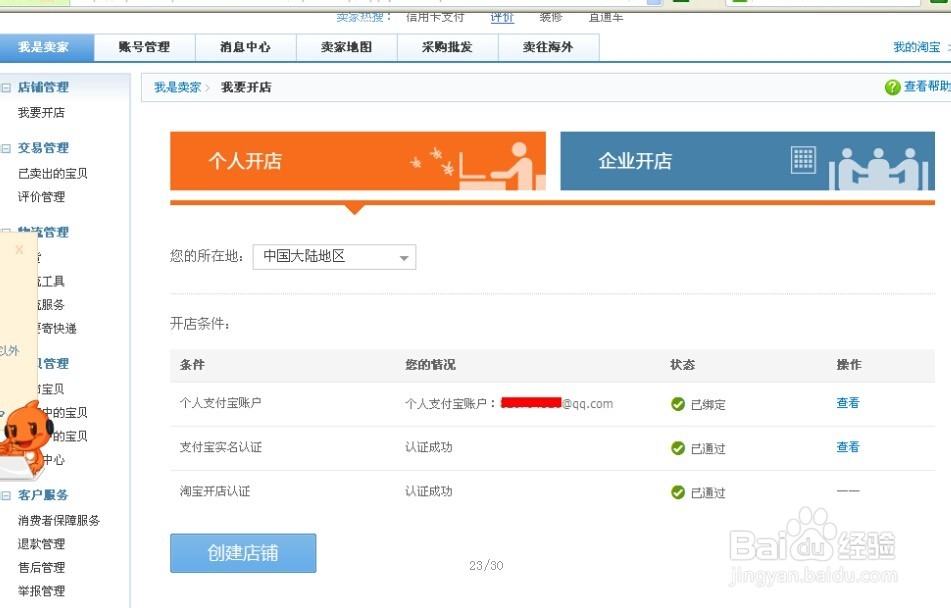Screen dimensions: 951x608
Task: Click the 创建店铺 button
Action: [243, 553]
